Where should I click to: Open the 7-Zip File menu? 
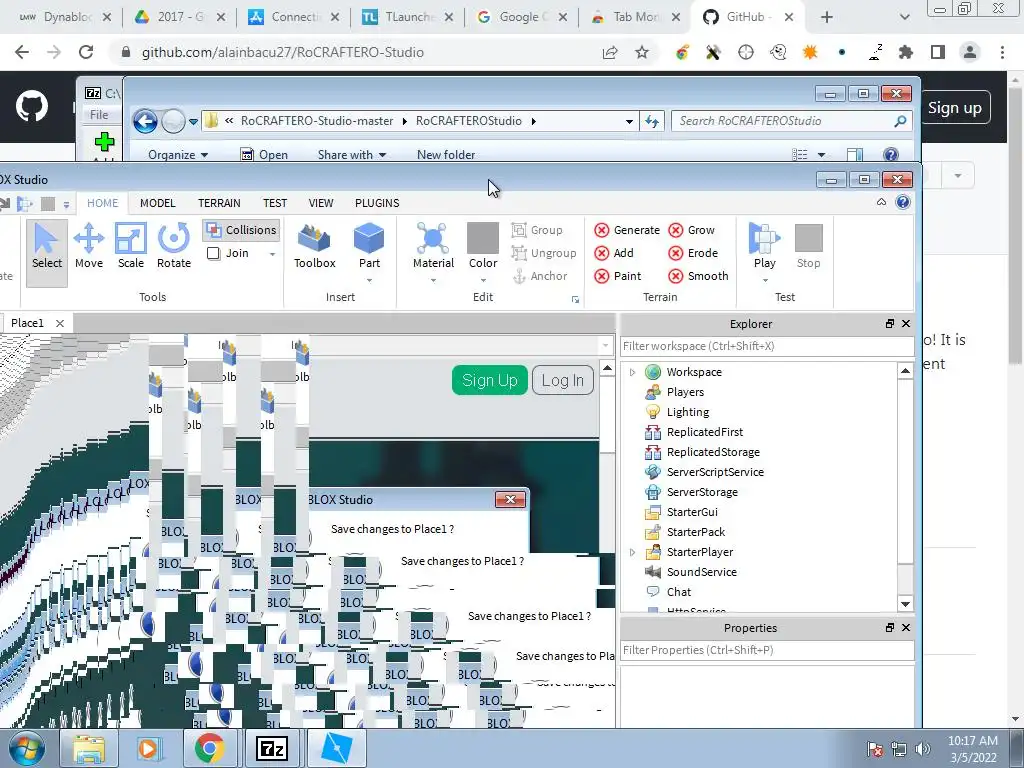(x=99, y=115)
